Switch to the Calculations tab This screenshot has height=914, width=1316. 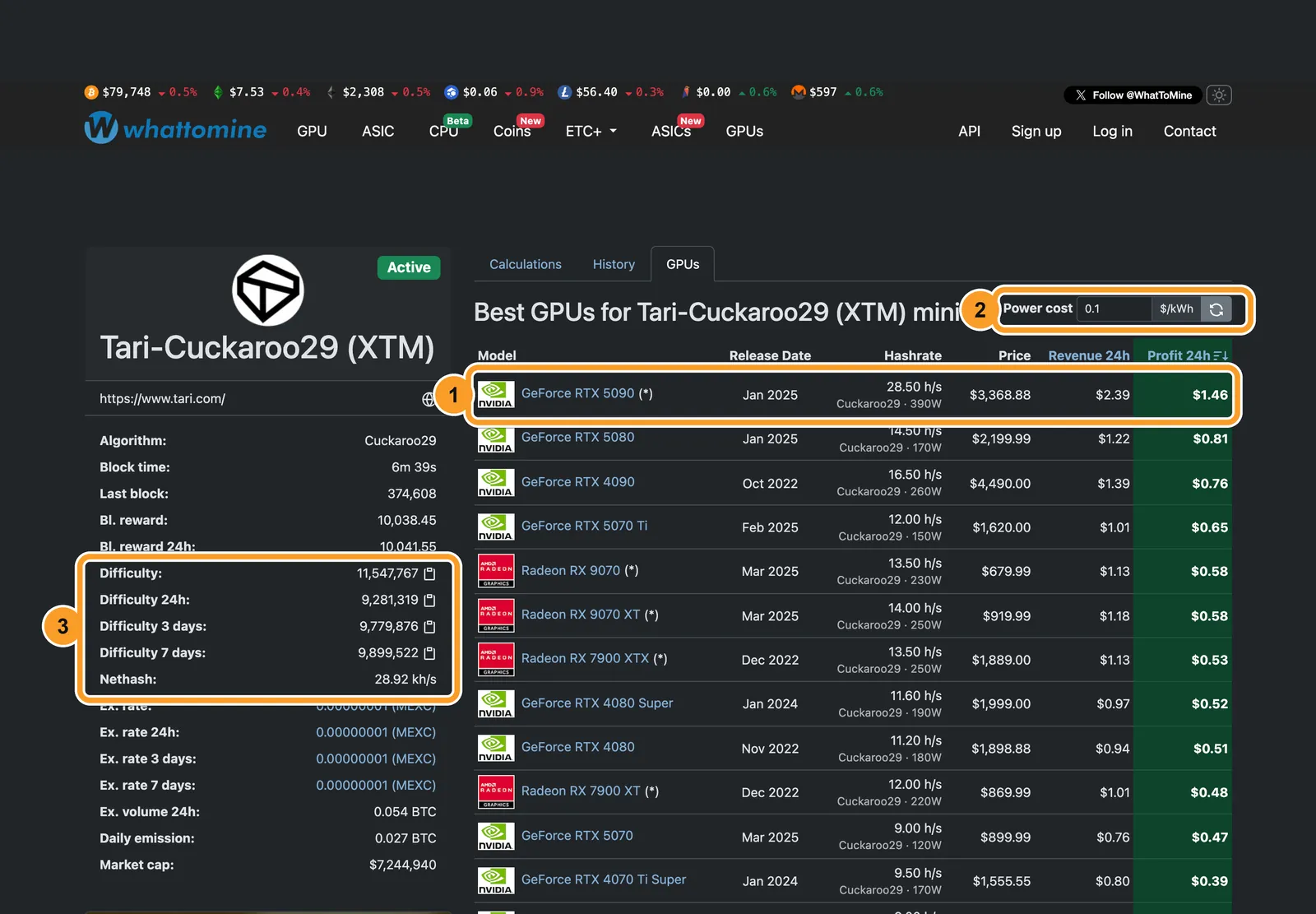point(526,264)
